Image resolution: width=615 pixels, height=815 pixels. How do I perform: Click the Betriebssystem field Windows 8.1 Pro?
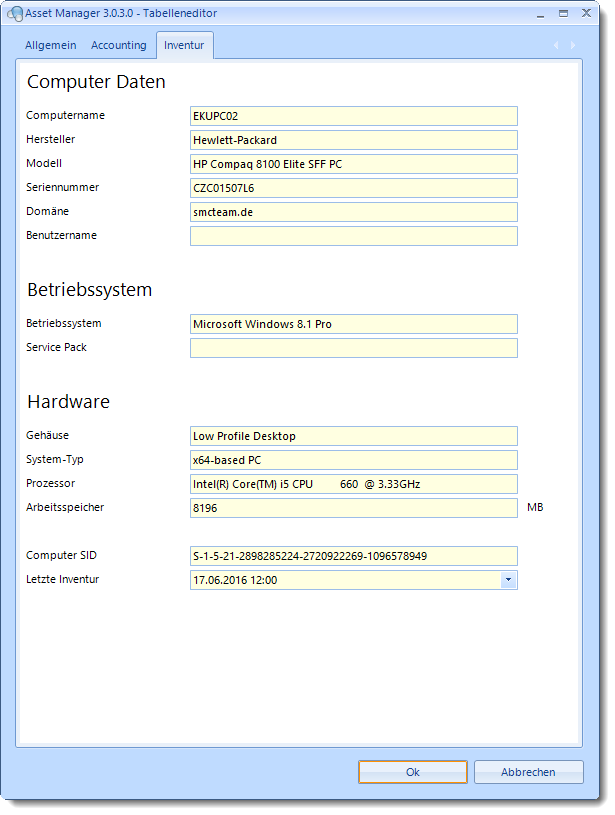[x=354, y=324]
